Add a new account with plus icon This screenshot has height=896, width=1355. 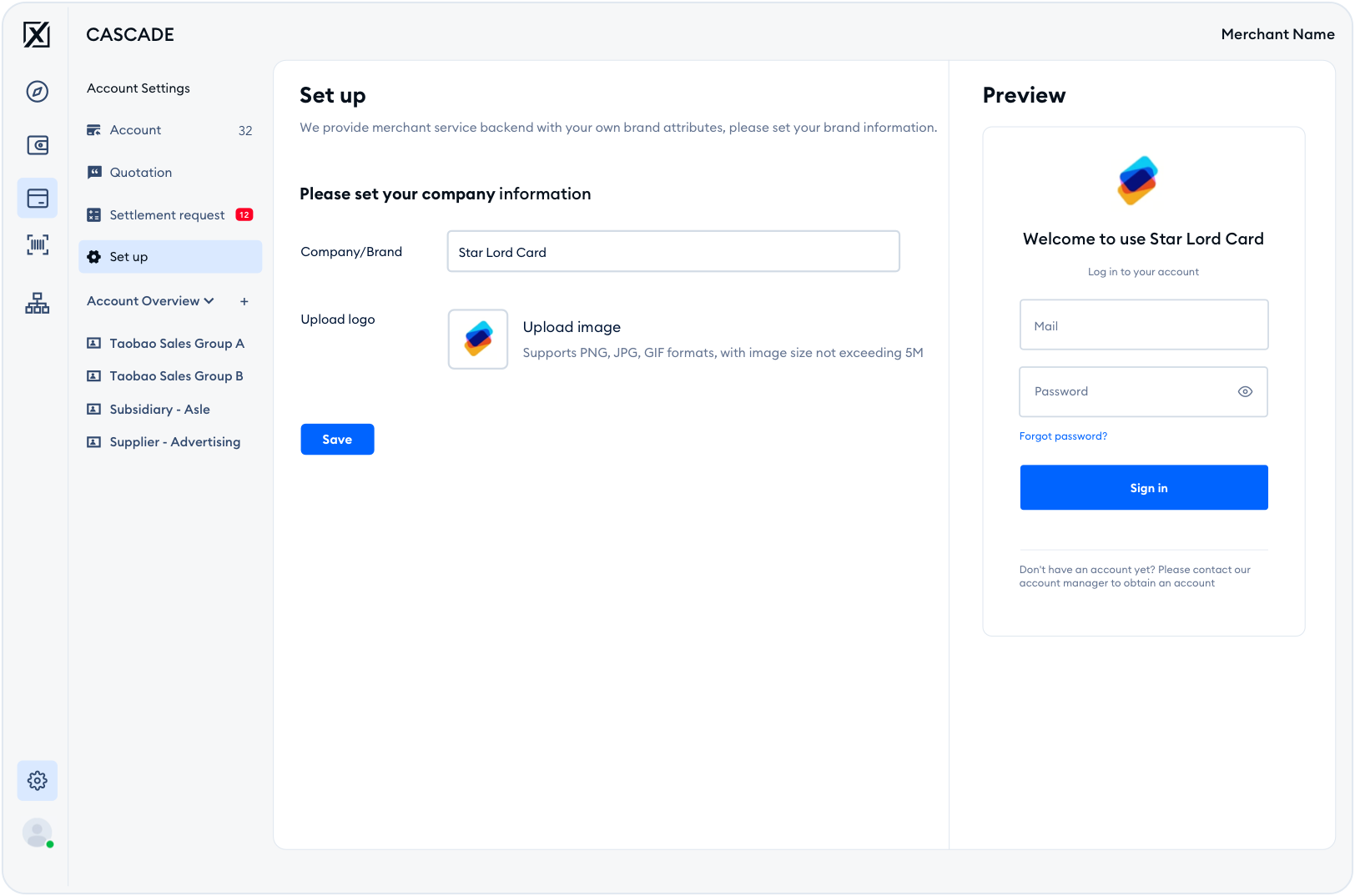(244, 301)
